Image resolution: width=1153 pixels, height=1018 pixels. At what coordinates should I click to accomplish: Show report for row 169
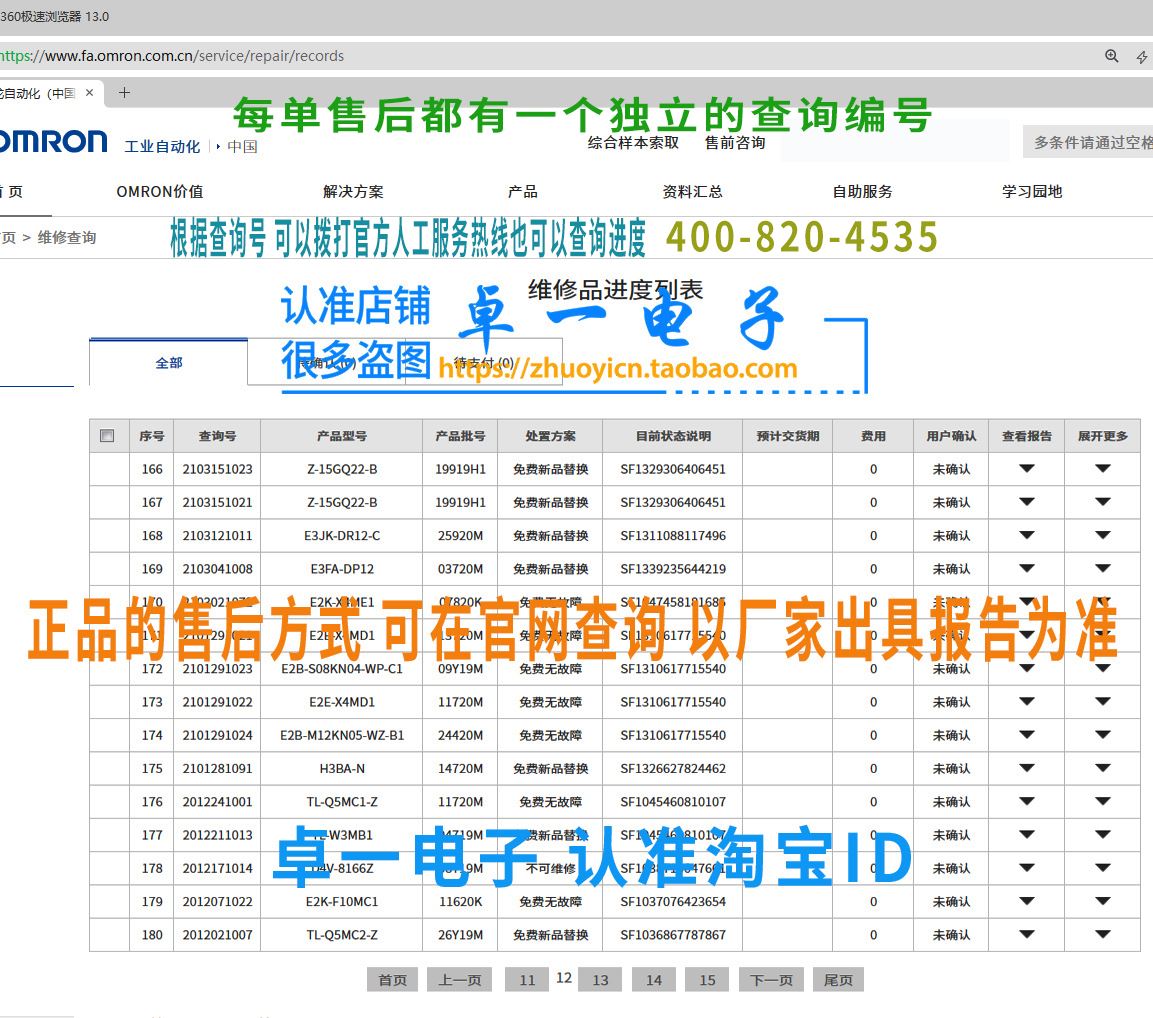pyautogui.click(x=1027, y=569)
